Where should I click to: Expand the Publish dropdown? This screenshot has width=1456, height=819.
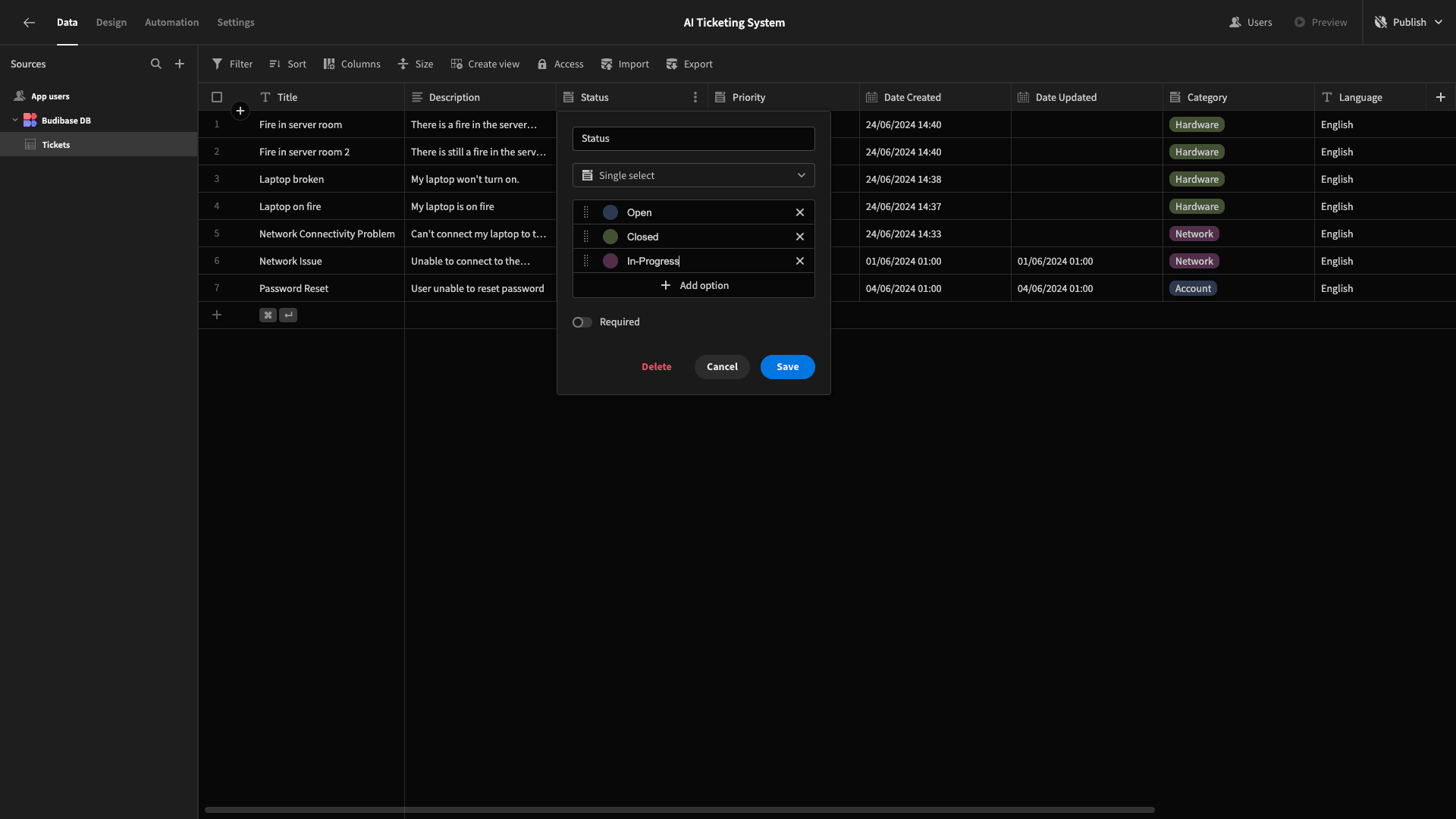click(1439, 23)
